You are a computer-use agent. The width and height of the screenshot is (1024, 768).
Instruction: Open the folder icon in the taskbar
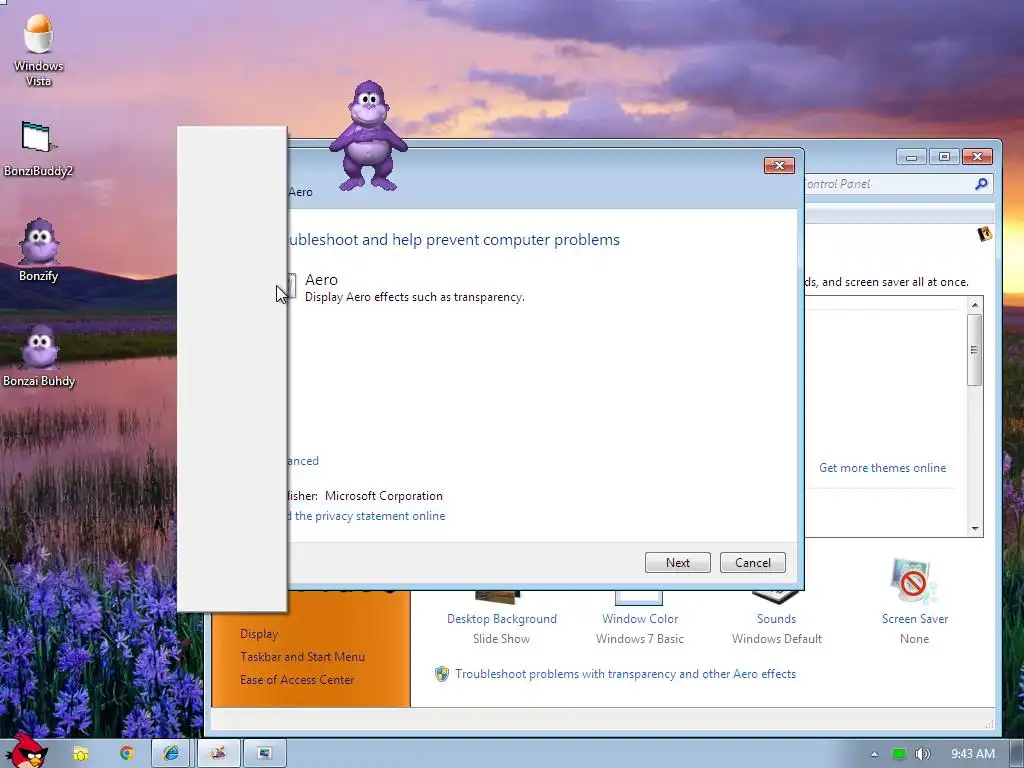point(80,754)
